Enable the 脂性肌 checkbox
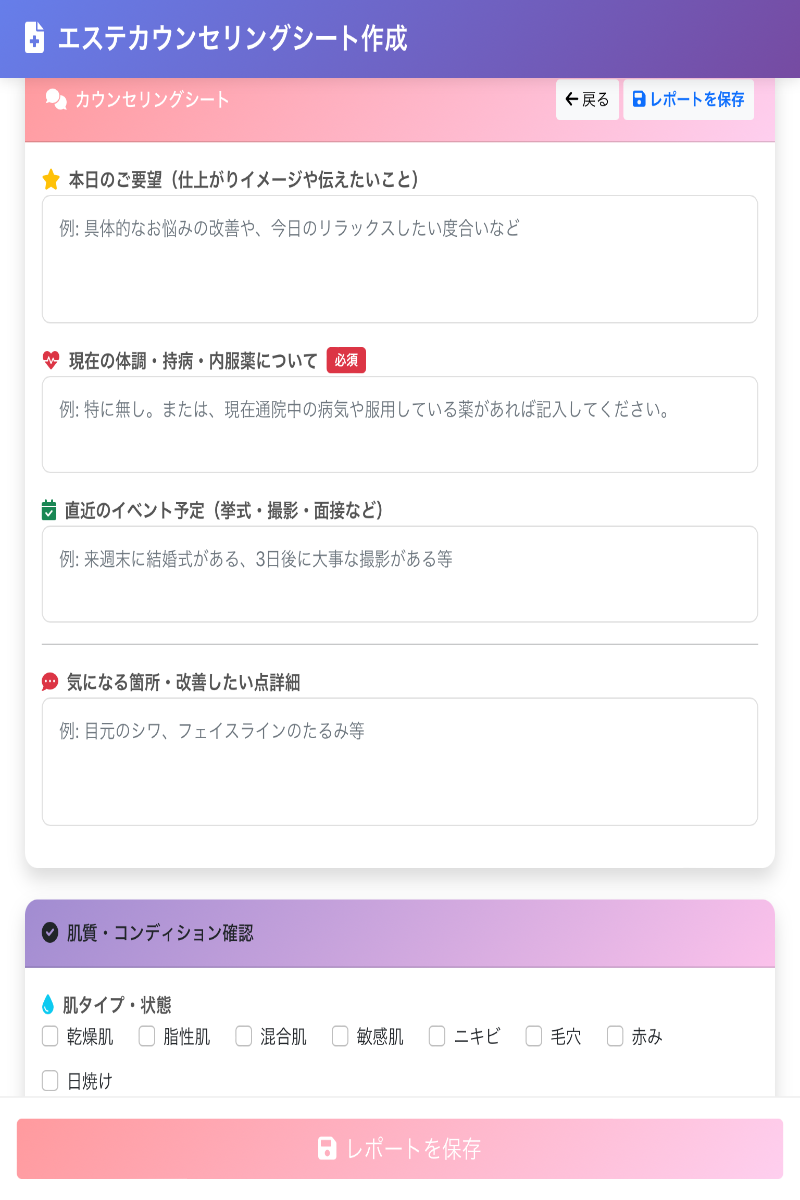 145,1037
